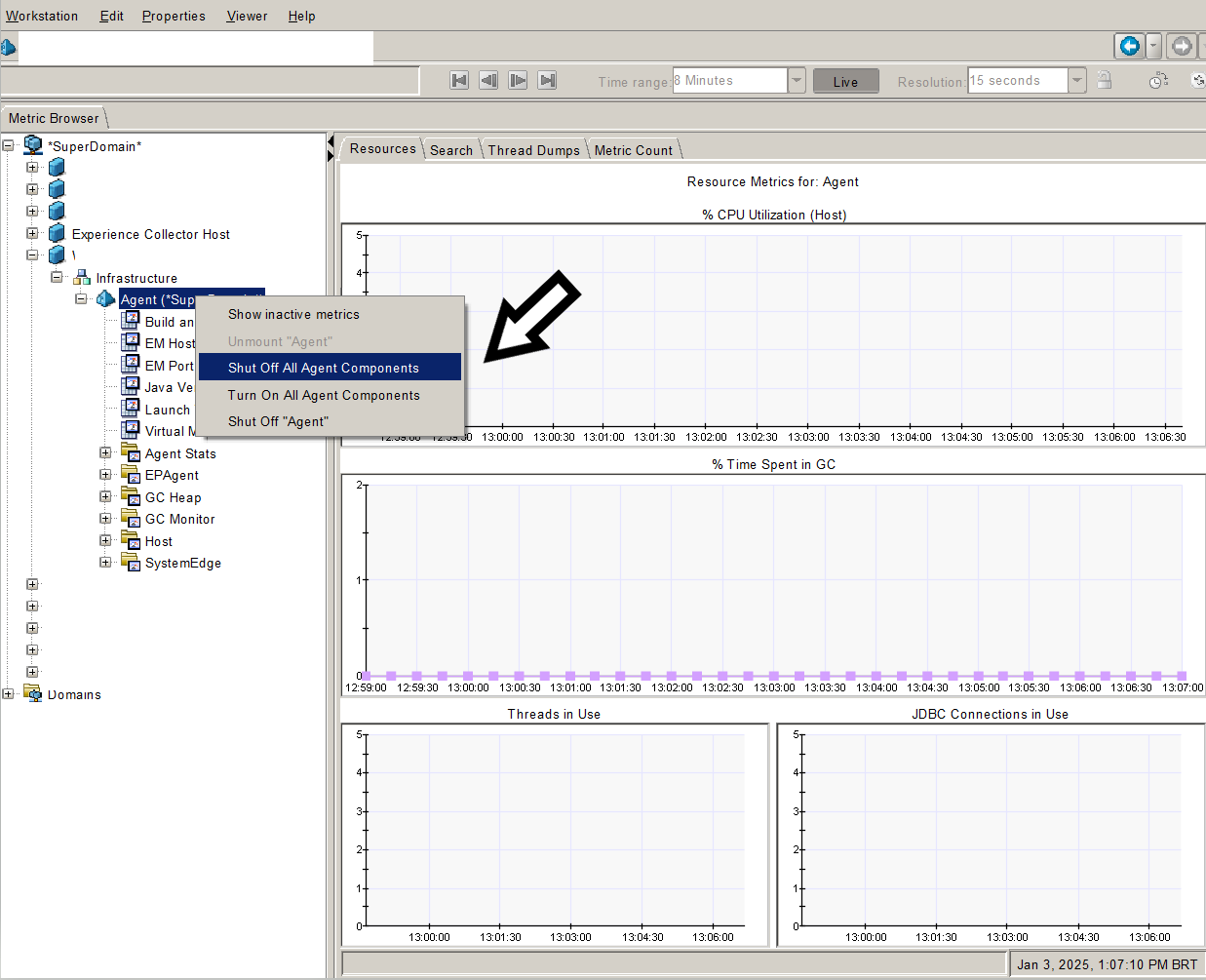This screenshot has width=1206, height=980.
Task: Expand the Domains node
Action: click(9, 694)
